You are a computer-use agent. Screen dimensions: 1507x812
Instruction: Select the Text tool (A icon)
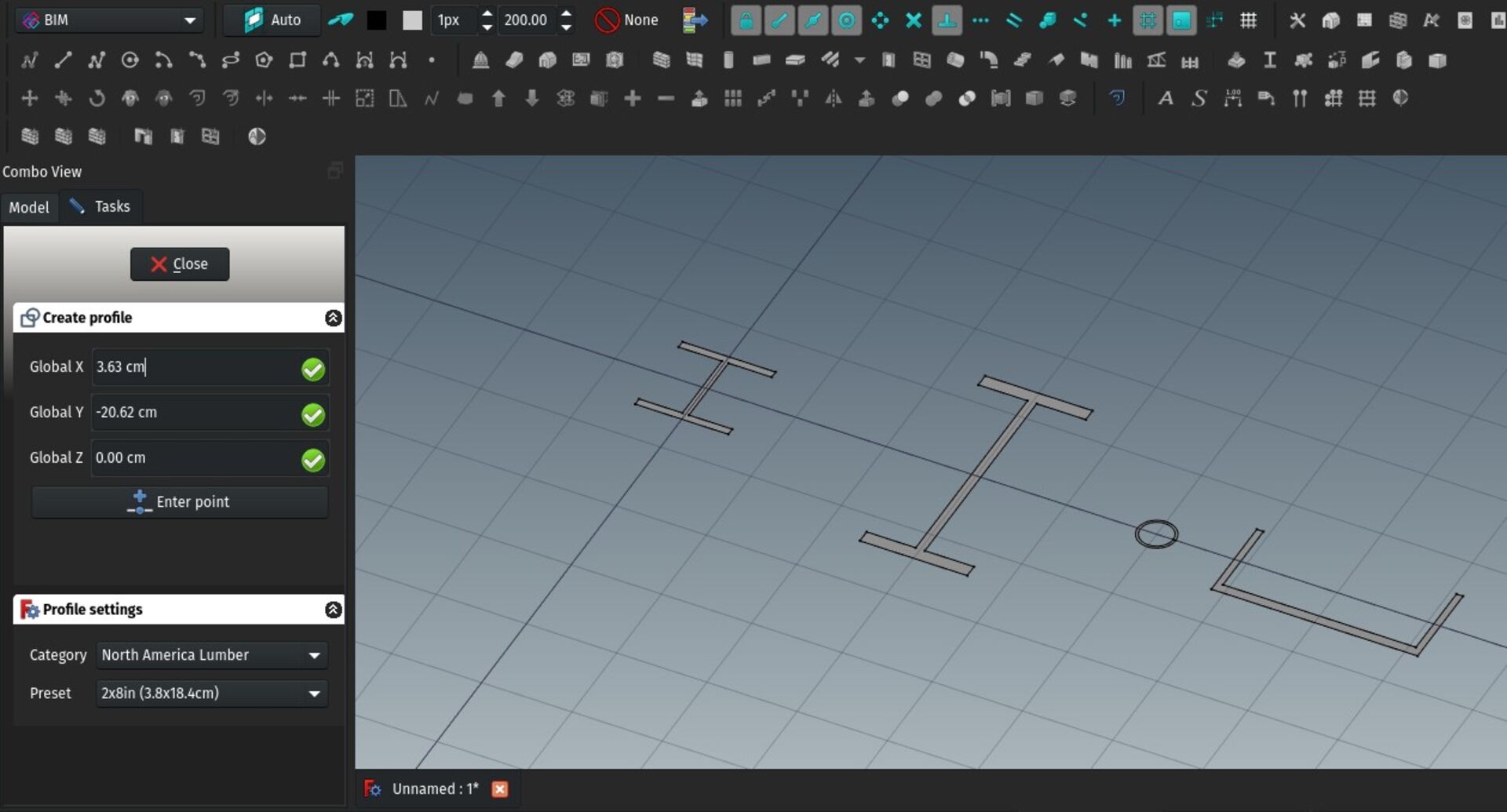pyautogui.click(x=1166, y=98)
